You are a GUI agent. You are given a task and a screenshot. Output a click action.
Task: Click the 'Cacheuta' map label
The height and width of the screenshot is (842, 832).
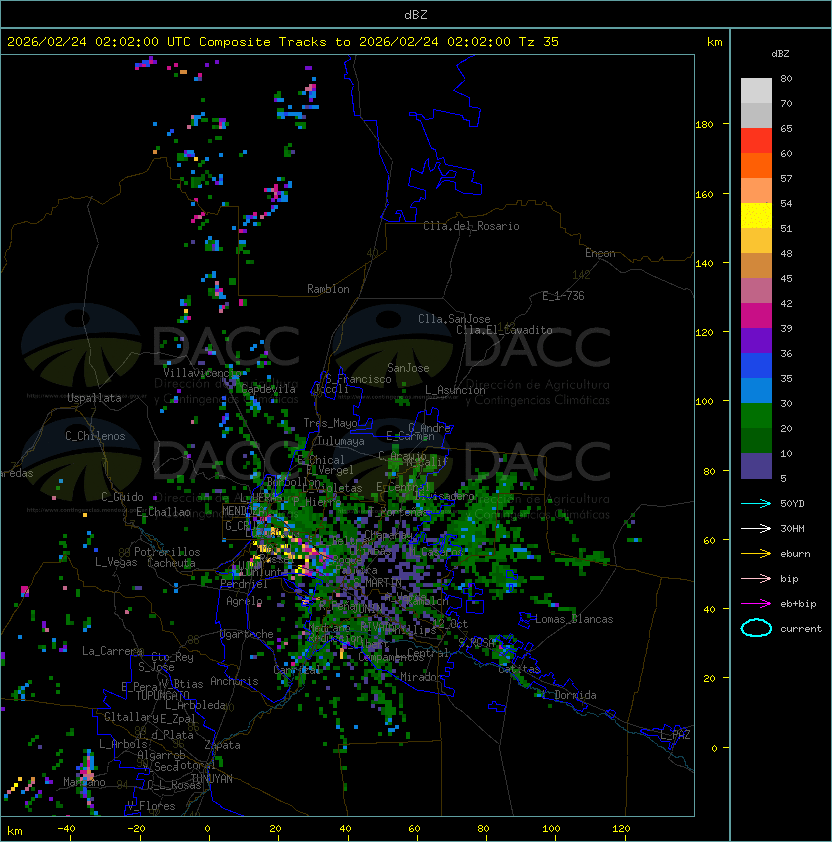point(171,563)
